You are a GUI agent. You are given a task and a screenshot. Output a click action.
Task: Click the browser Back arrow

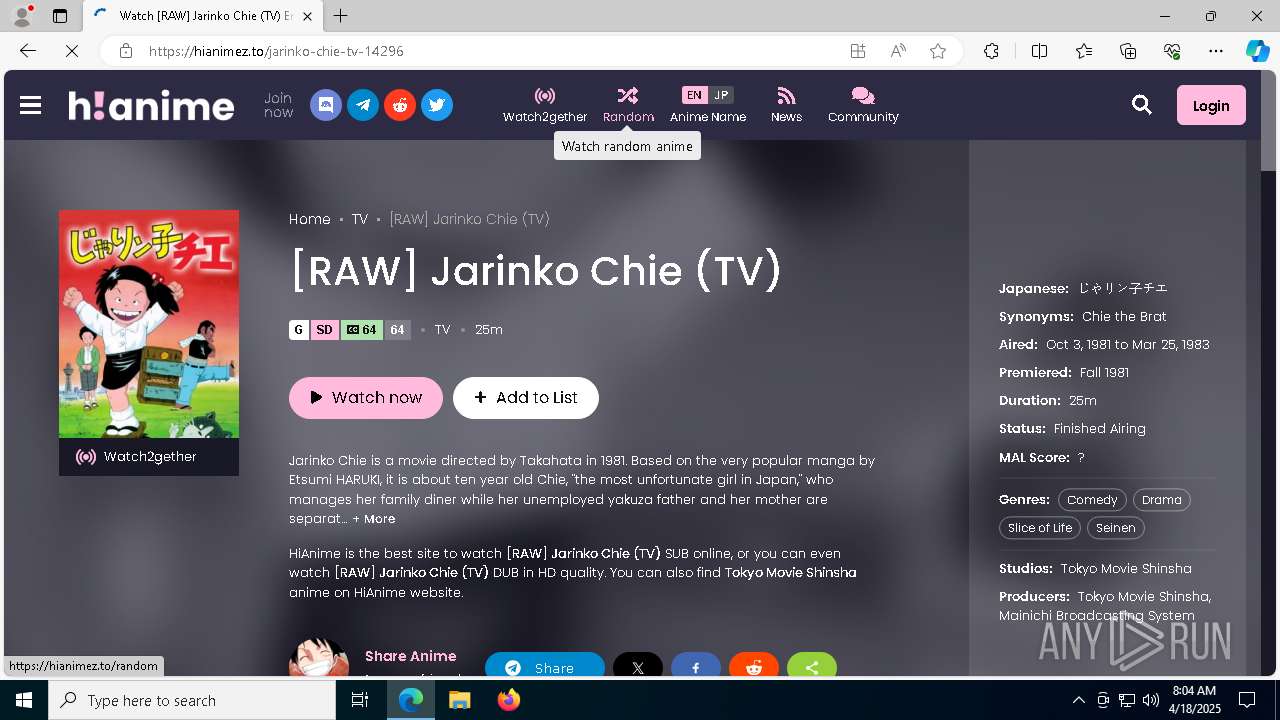tap(28, 51)
